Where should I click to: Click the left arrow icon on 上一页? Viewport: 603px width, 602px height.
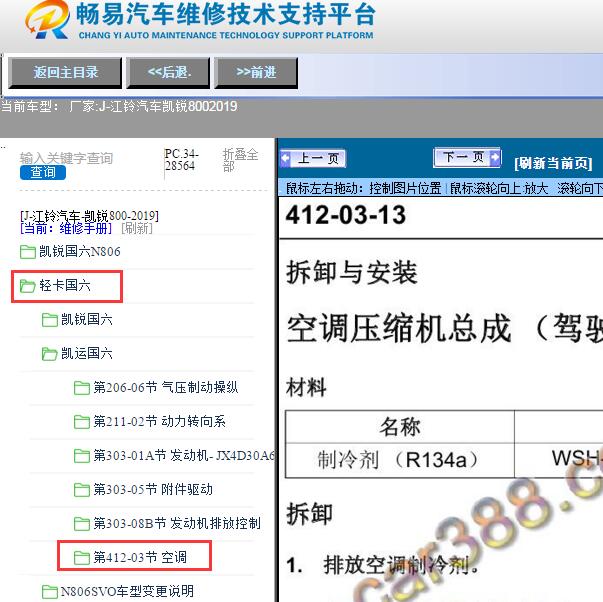click(286, 158)
